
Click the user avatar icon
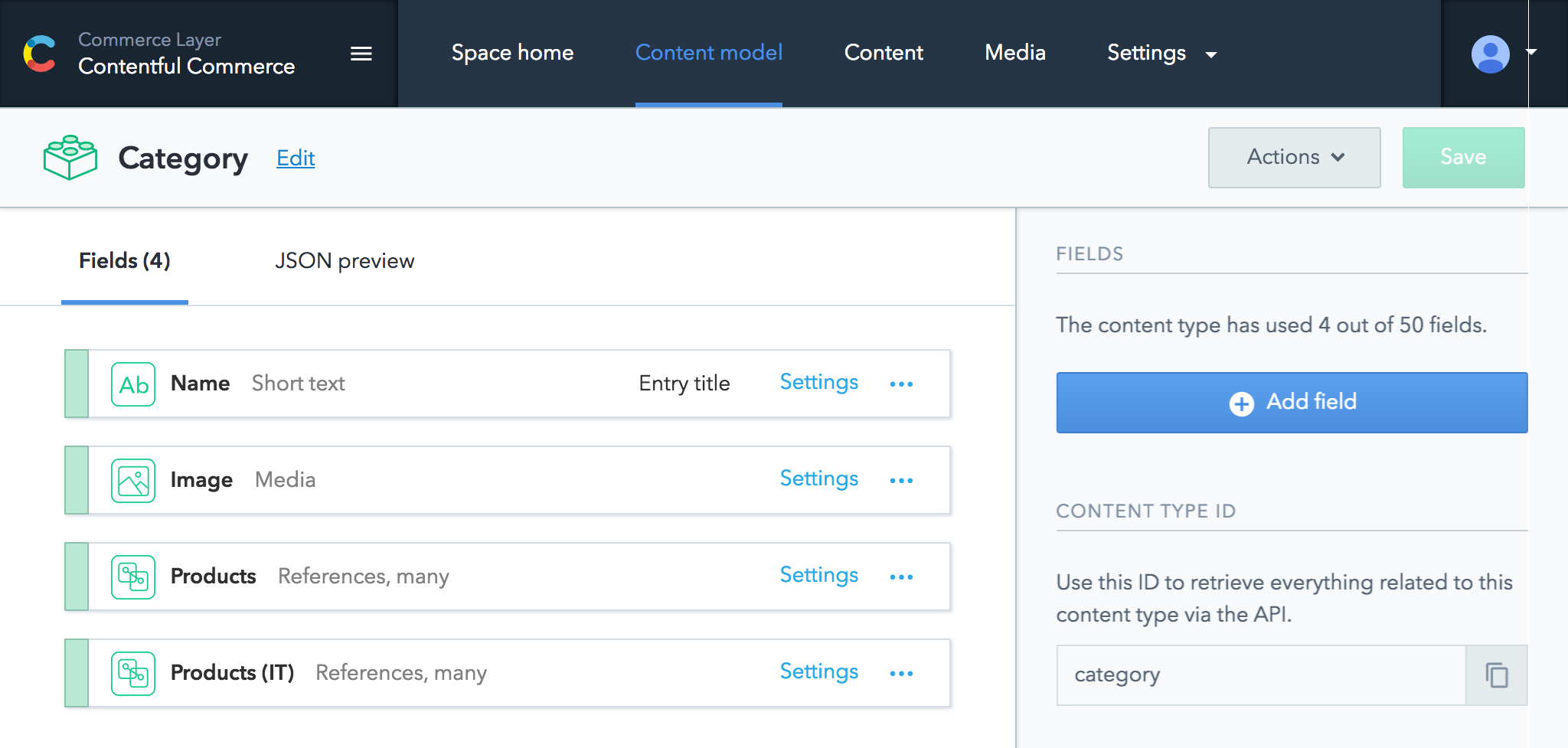[1490, 54]
